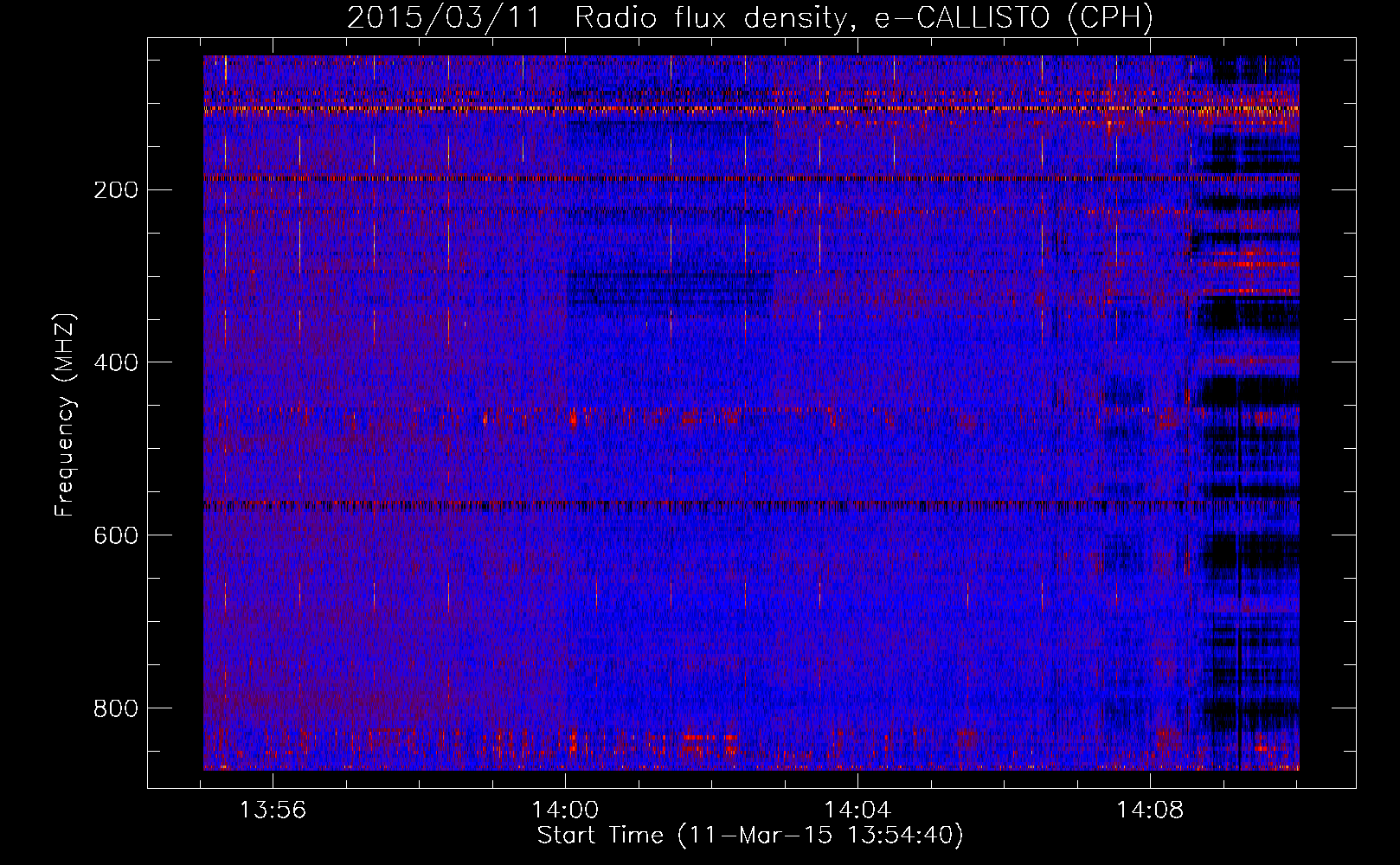Click the "Start Time (11-Mar-15 13:54:40)" label
This screenshot has width=1400, height=865.
point(750,836)
